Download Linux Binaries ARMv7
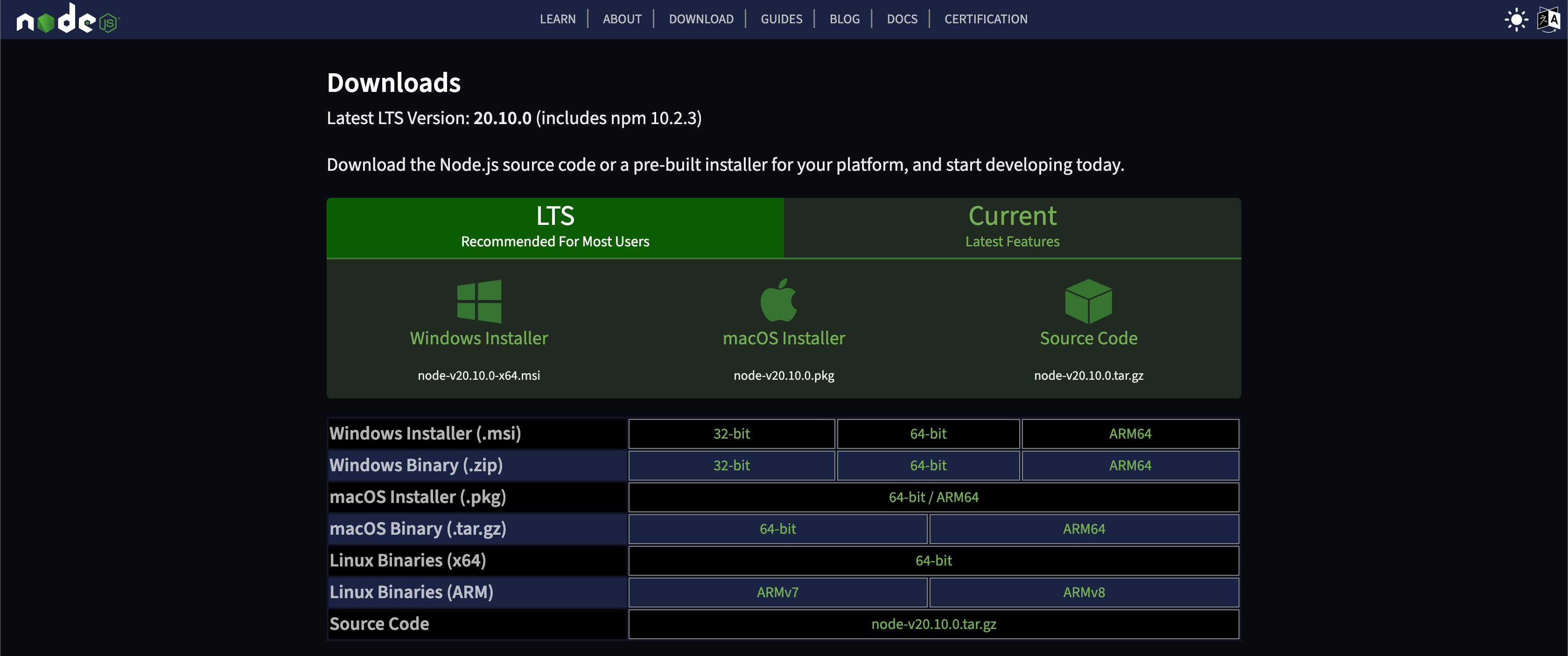The width and height of the screenshot is (1568, 656). (778, 592)
